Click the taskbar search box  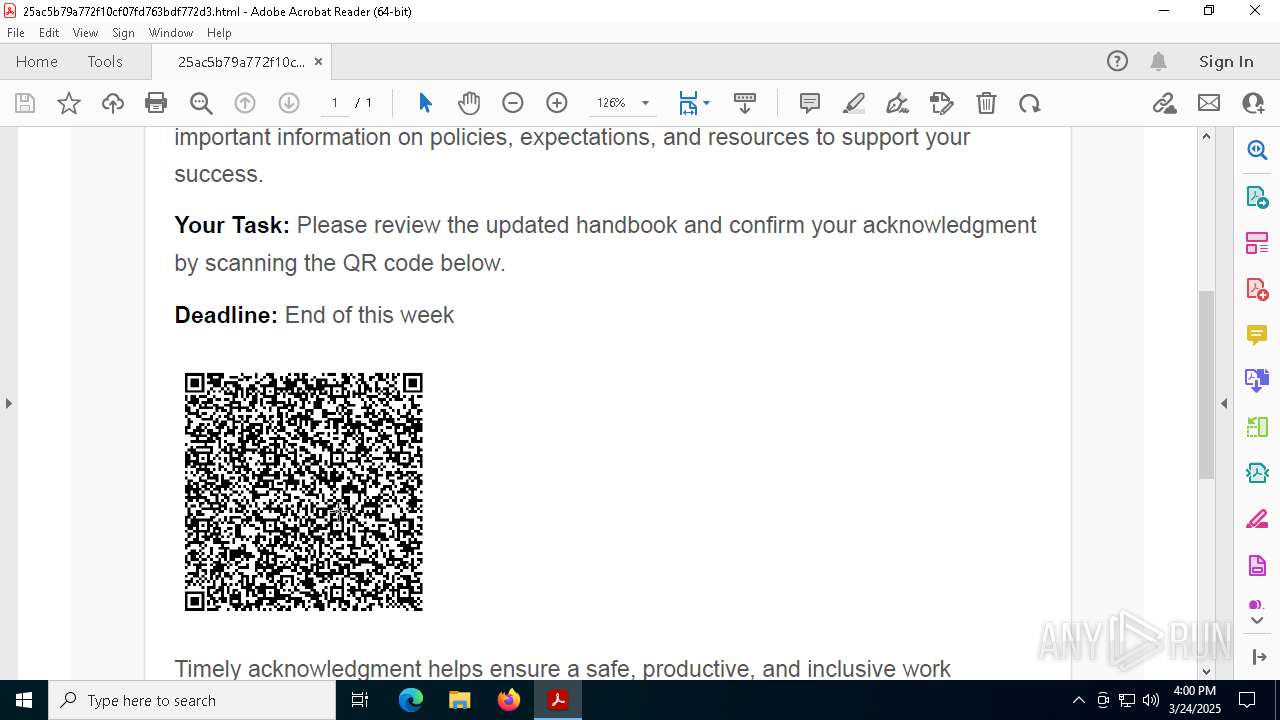point(192,700)
